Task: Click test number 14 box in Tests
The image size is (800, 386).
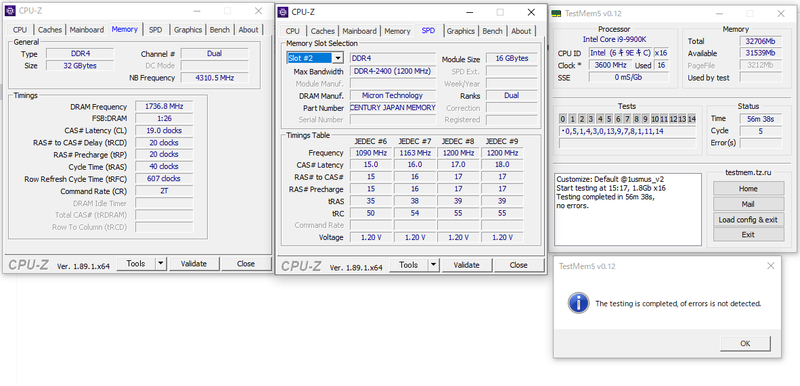Action: point(691,119)
